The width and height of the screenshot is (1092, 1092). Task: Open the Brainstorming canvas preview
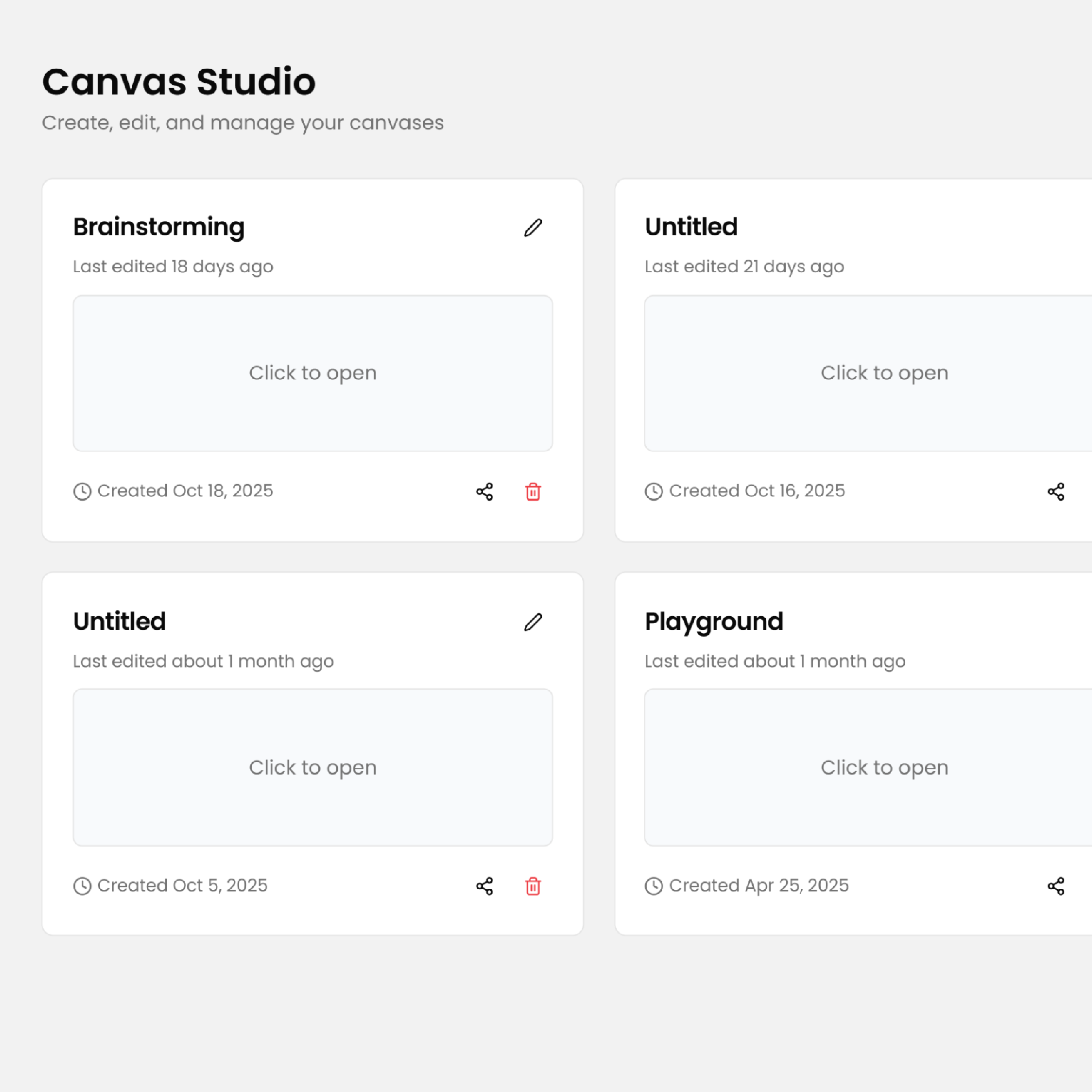(x=313, y=373)
